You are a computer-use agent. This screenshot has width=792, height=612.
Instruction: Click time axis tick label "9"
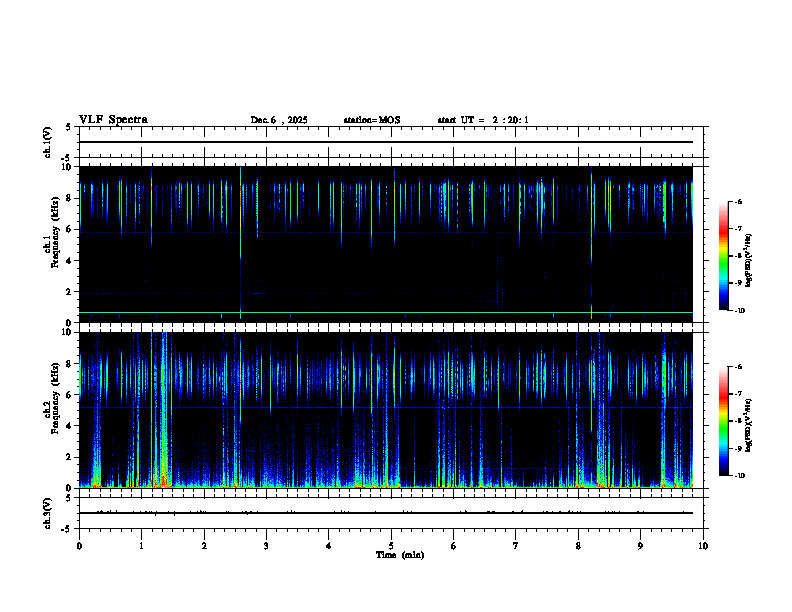tap(640, 546)
